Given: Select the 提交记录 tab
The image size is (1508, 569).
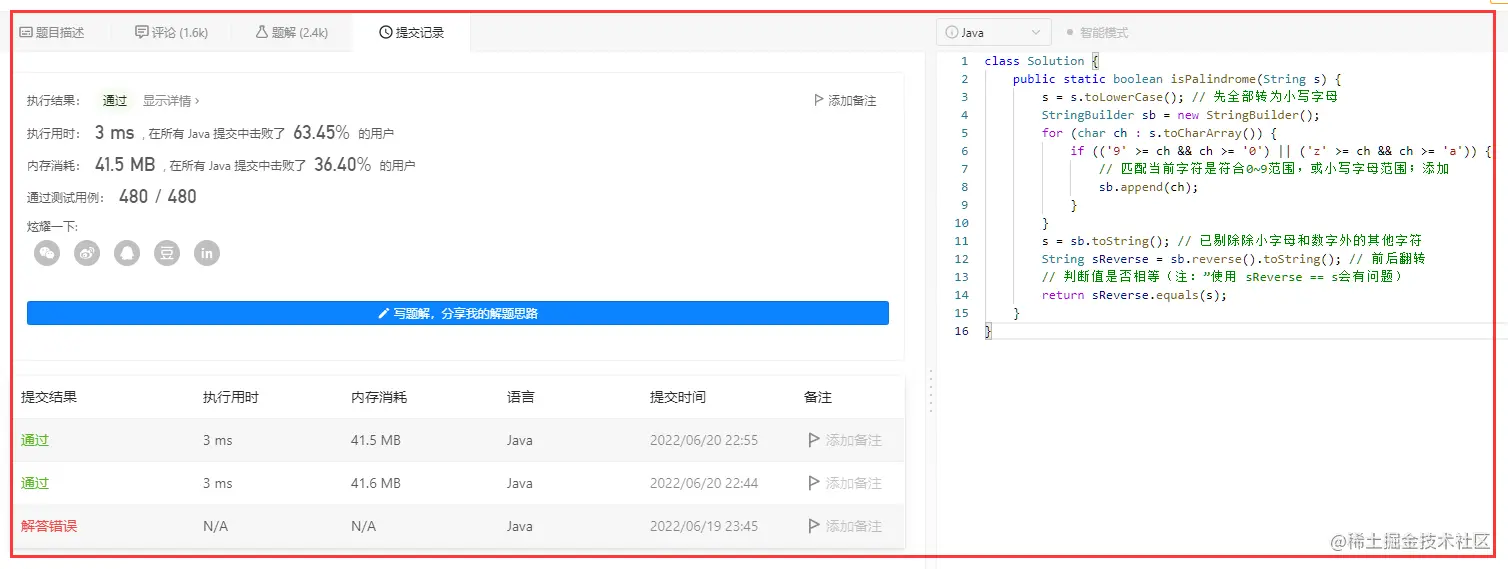Looking at the screenshot, I should pyautogui.click(x=411, y=32).
